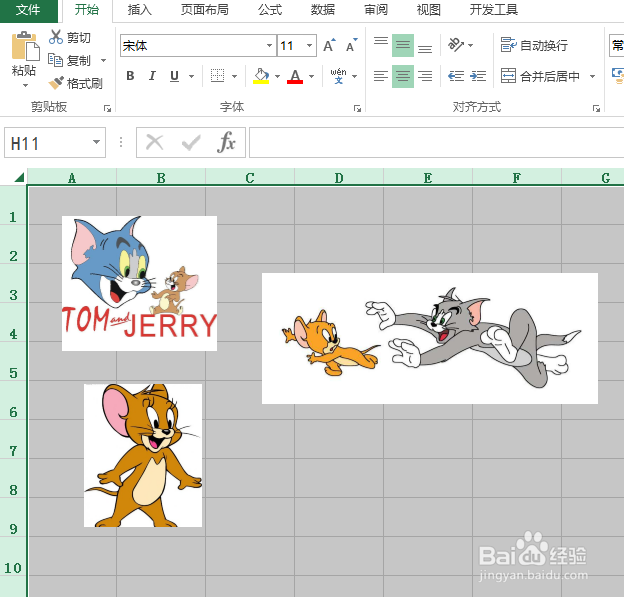Click the formula bar input field
This screenshot has height=597, width=624.
pos(437,142)
